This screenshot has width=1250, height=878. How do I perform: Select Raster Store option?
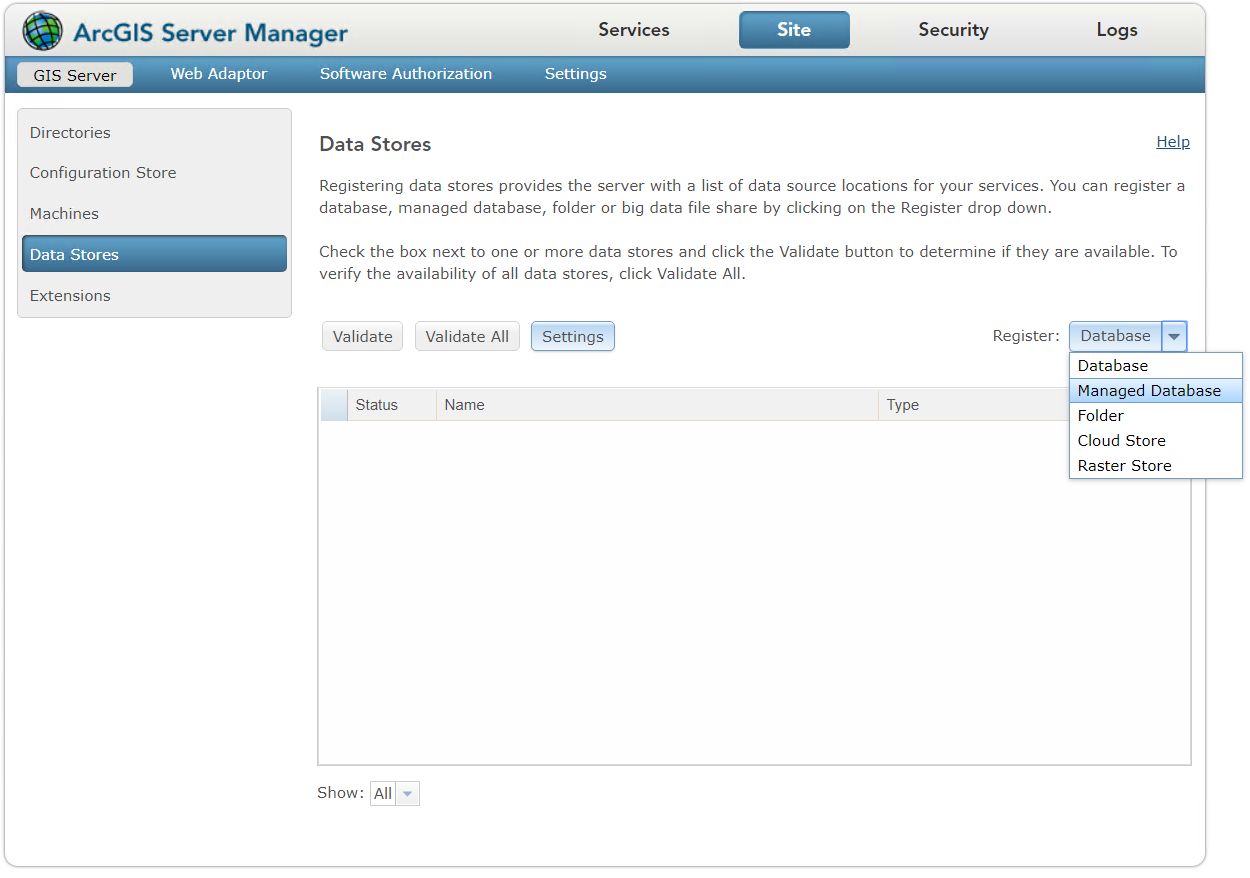[x=1124, y=466]
